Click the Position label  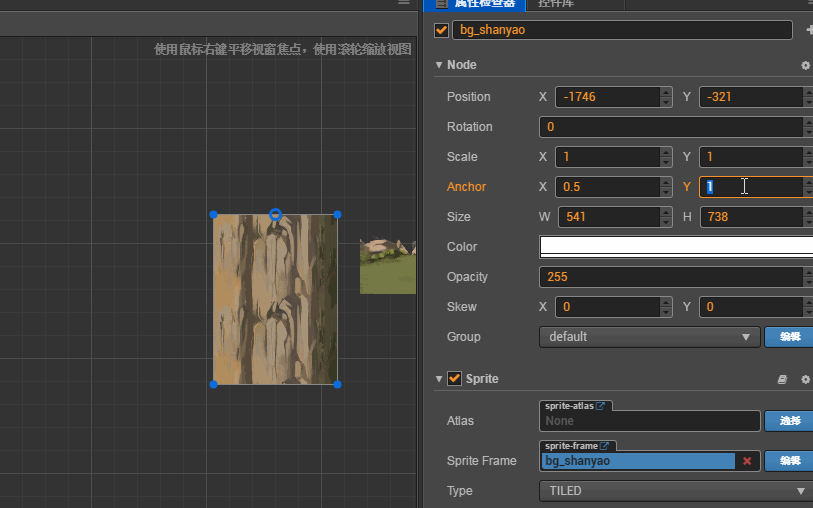tap(469, 97)
